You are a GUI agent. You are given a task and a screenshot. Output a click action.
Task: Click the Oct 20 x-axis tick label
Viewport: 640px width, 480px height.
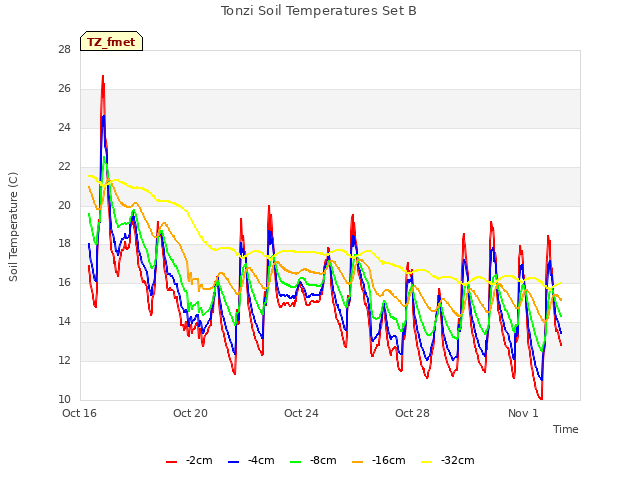coord(190,413)
